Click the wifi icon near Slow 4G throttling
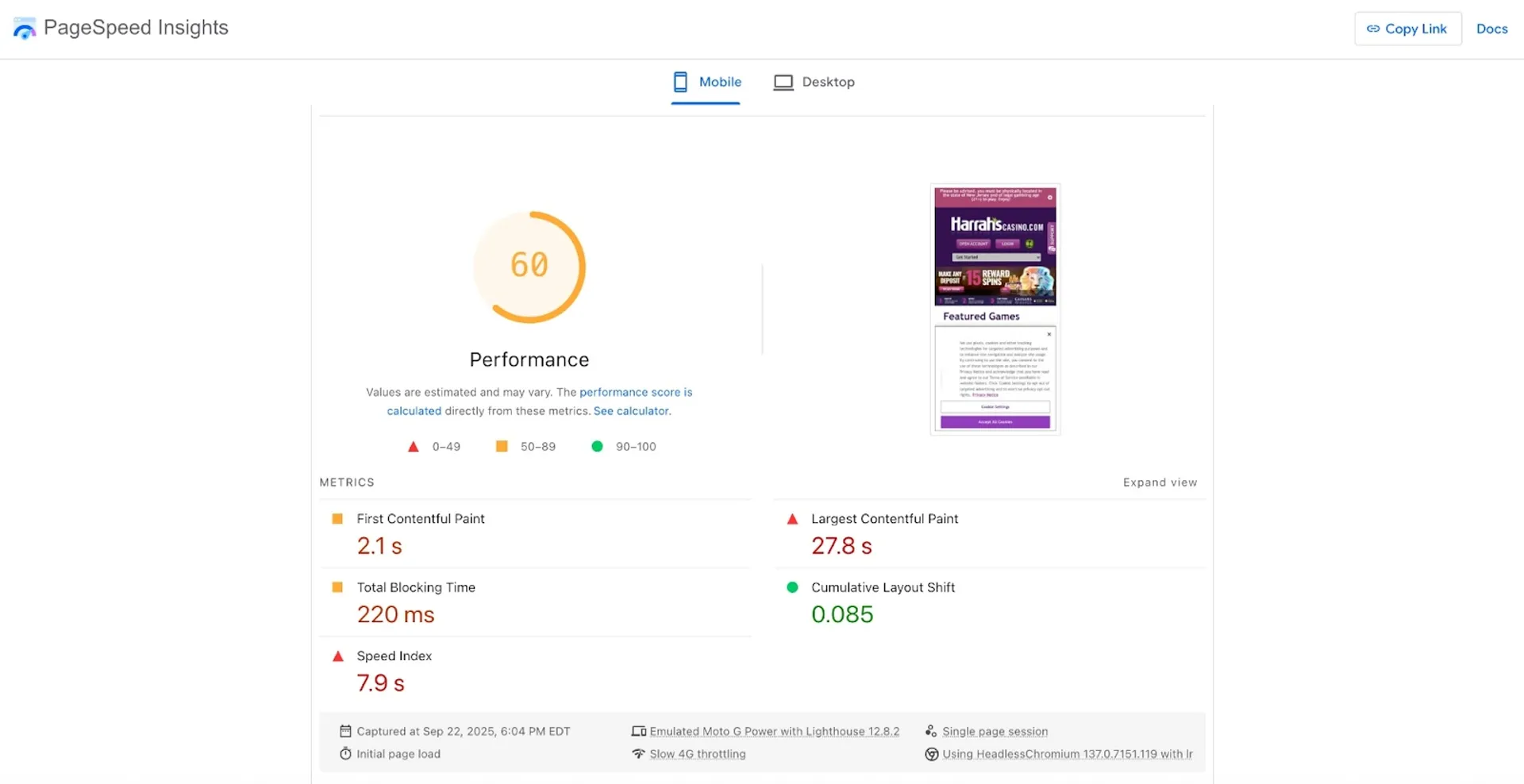Screen dimensions: 1524x784 point(639,754)
